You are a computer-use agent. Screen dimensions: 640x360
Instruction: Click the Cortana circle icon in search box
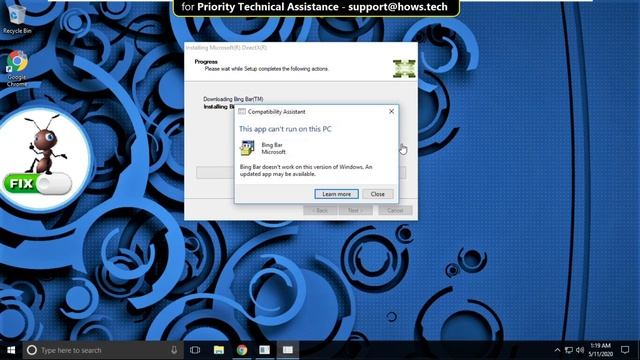(32, 350)
